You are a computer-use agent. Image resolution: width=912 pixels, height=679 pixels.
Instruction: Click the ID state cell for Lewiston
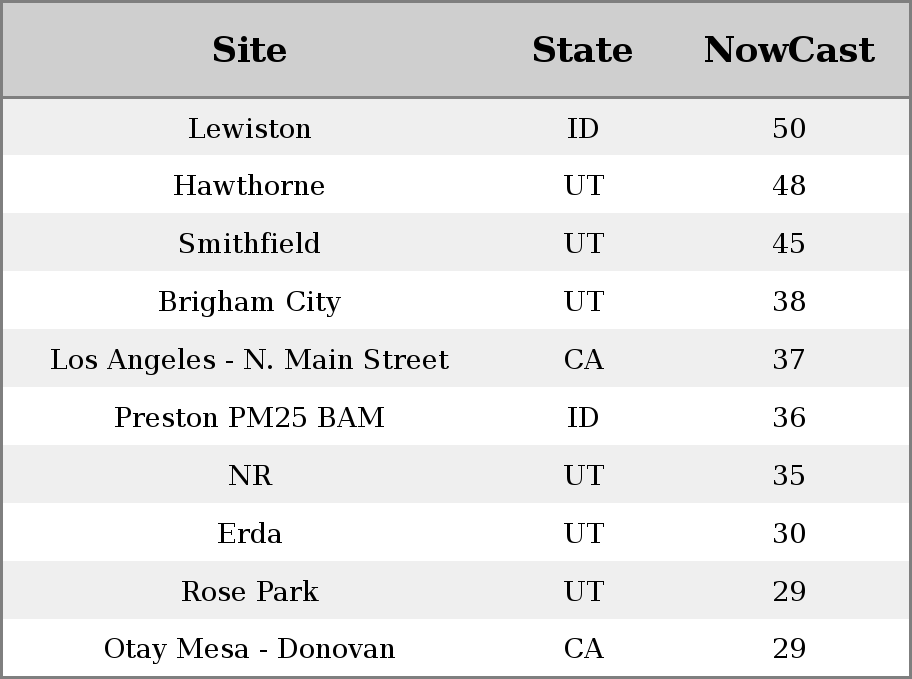click(x=582, y=129)
